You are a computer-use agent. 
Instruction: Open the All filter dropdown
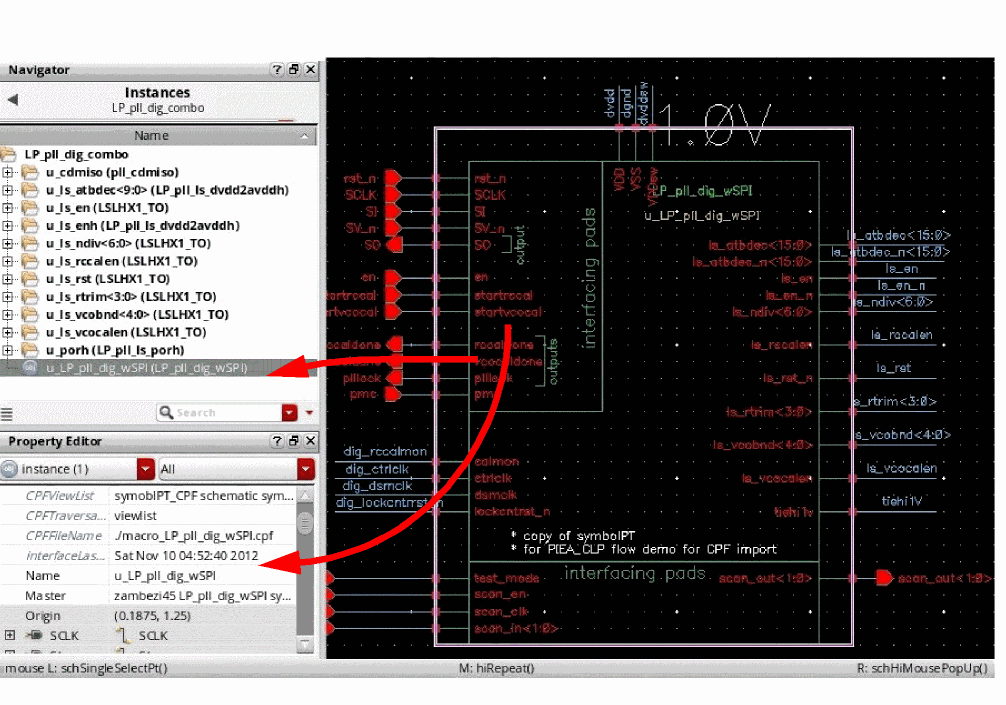click(306, 469)
